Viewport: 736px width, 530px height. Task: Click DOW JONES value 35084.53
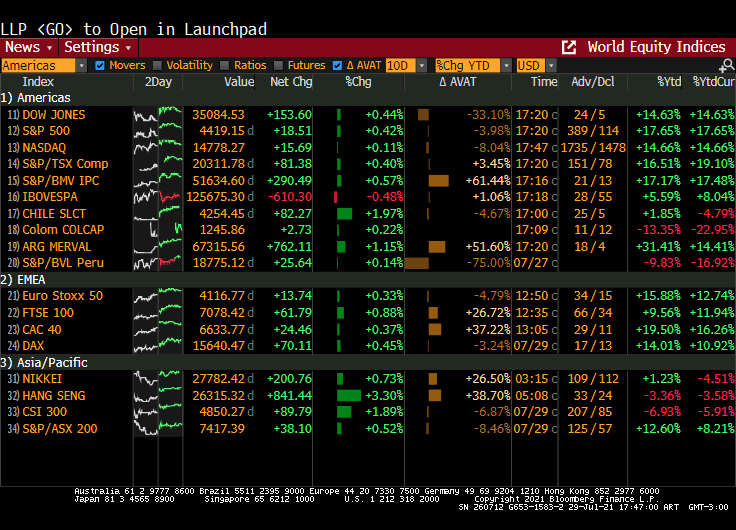[218, 115]
